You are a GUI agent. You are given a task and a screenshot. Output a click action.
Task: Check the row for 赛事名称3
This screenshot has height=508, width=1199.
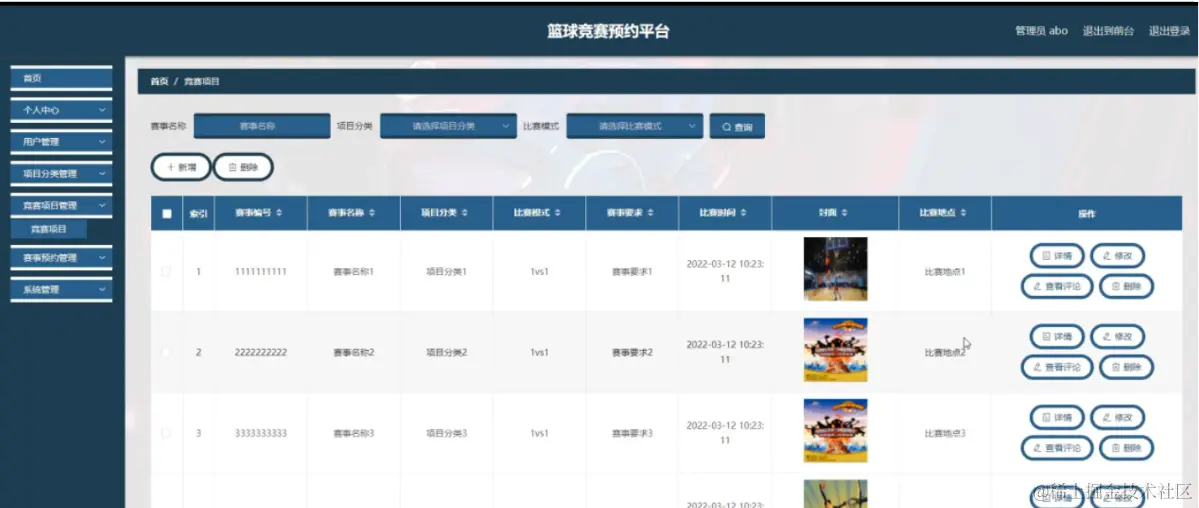(x=166, y=433)
